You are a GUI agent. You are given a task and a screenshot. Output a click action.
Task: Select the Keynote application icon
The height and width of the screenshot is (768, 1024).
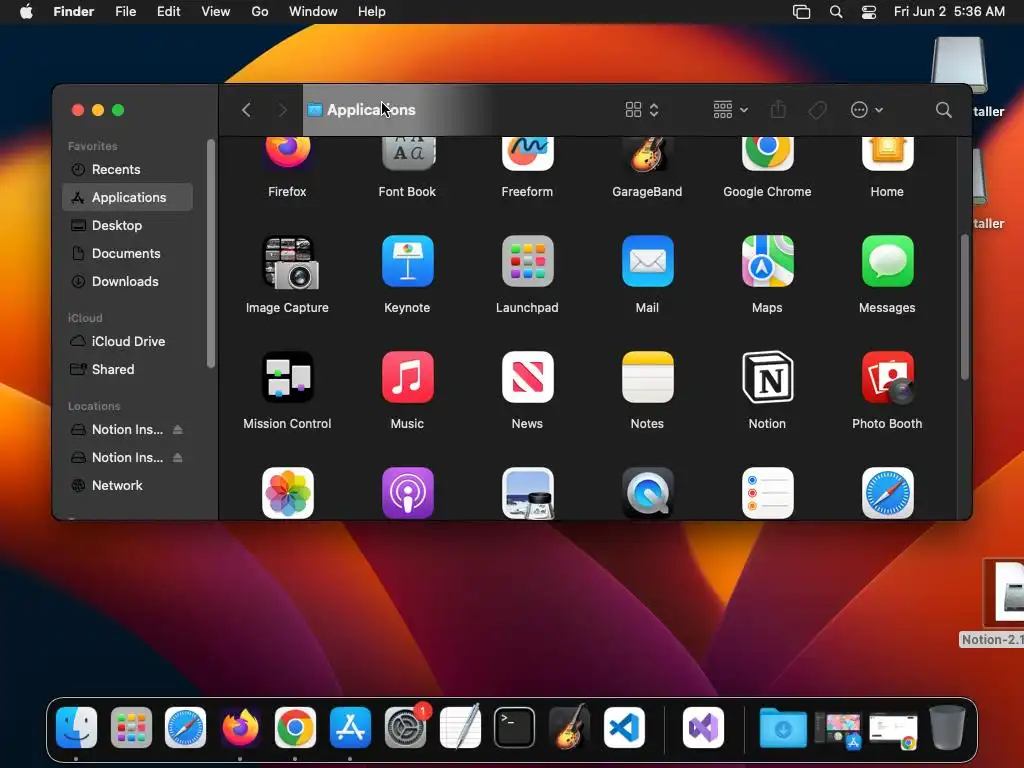click(x=408, y=261)
